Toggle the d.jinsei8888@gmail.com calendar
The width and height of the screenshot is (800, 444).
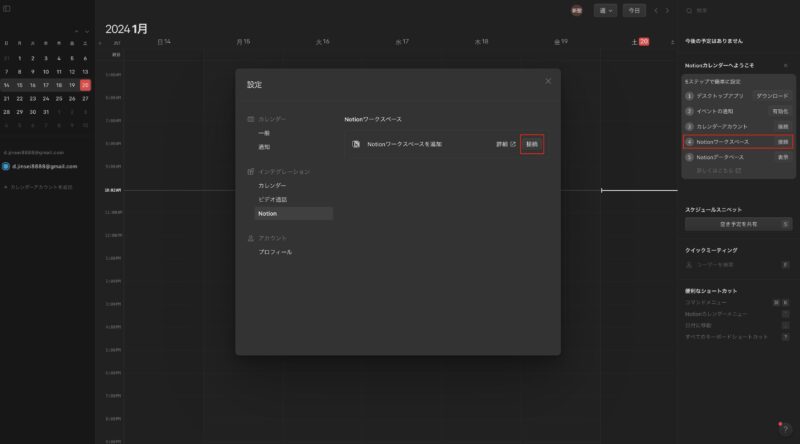[x=6, y=166]
